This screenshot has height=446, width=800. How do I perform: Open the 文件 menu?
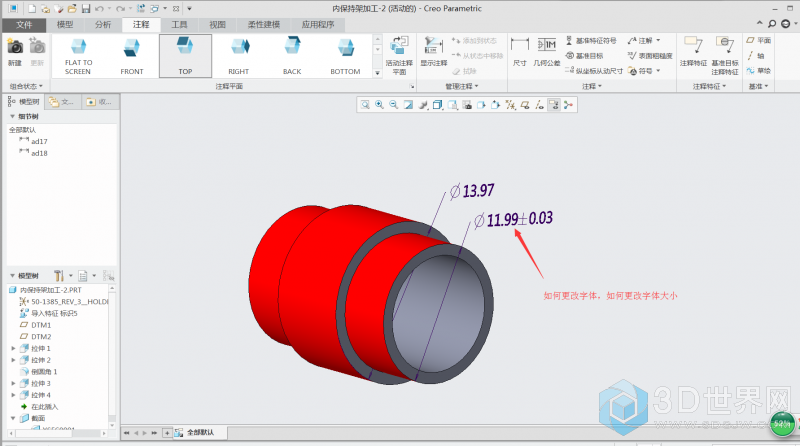(24, 24)
